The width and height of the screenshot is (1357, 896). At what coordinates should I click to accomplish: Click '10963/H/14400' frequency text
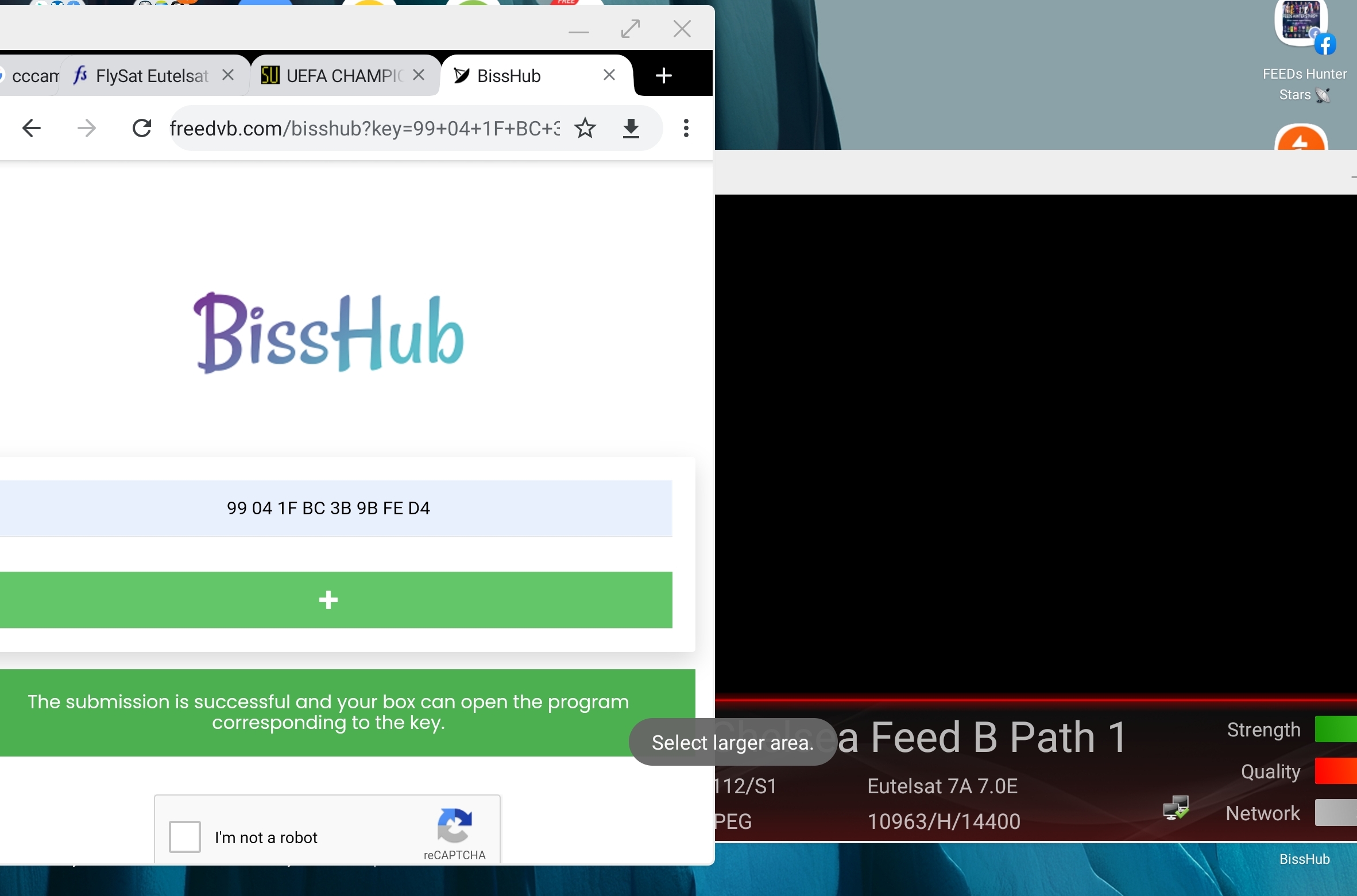coord(944,821)
